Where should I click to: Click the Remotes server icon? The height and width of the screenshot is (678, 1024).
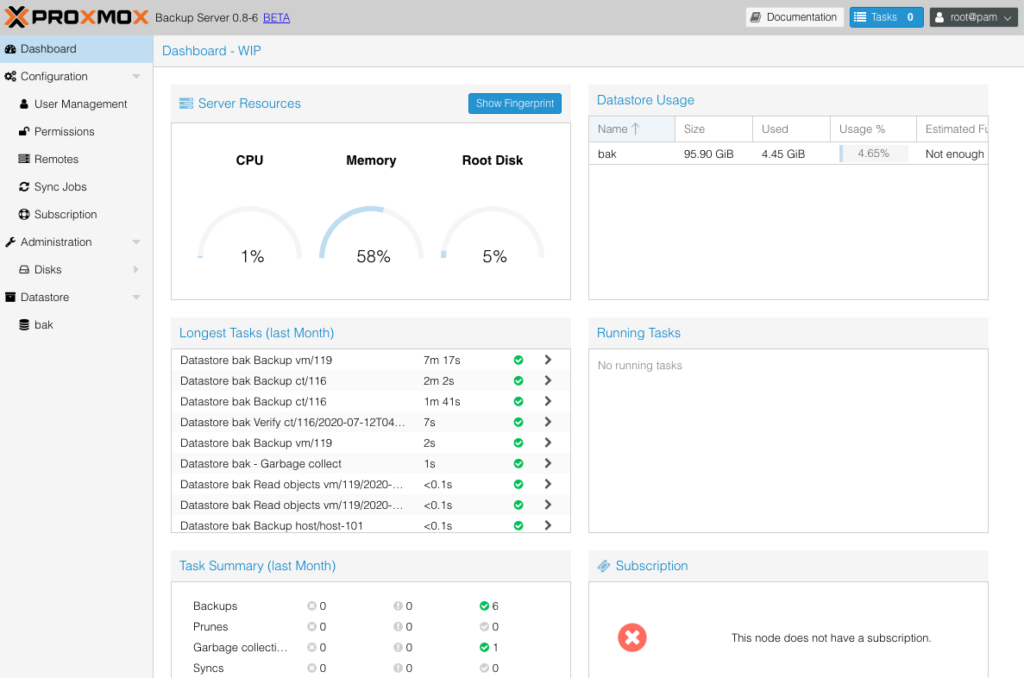click(24, 159)
